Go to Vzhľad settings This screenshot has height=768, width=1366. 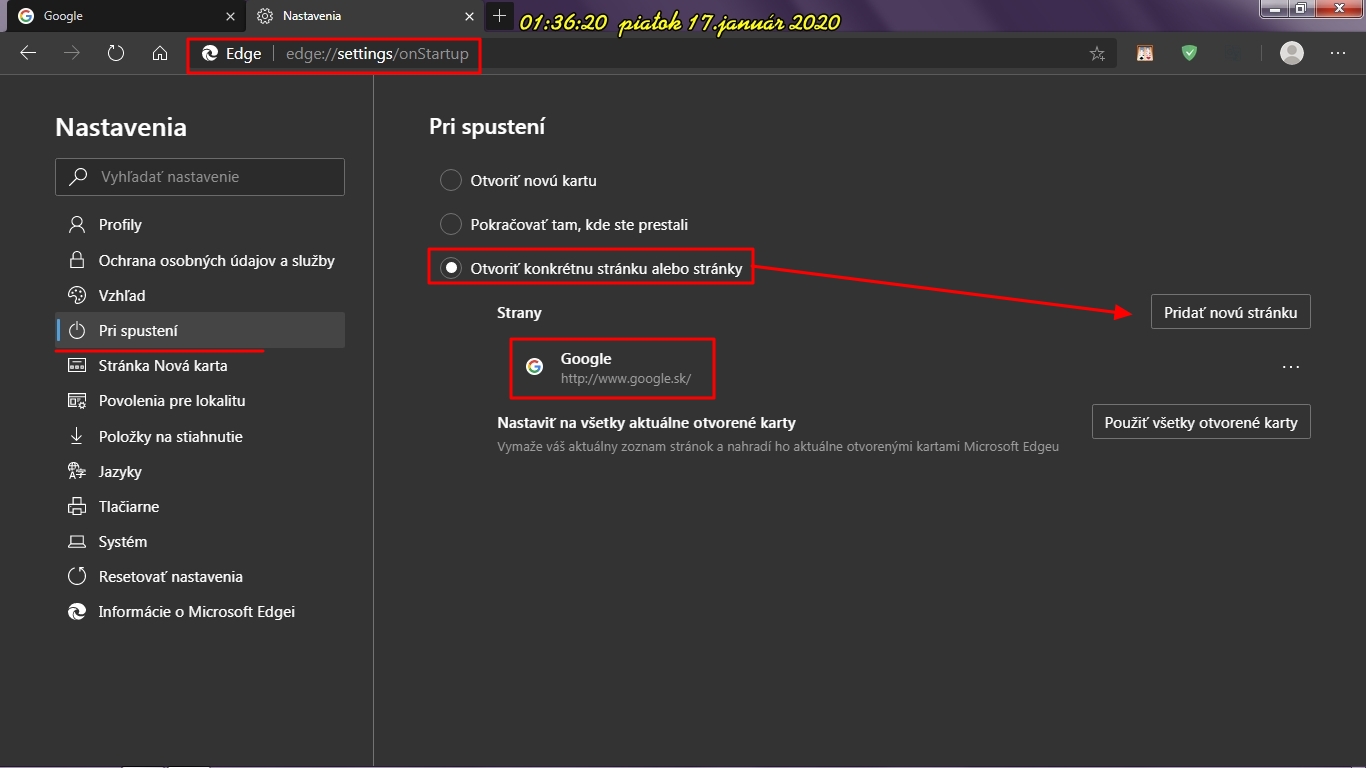coord(200,295)
